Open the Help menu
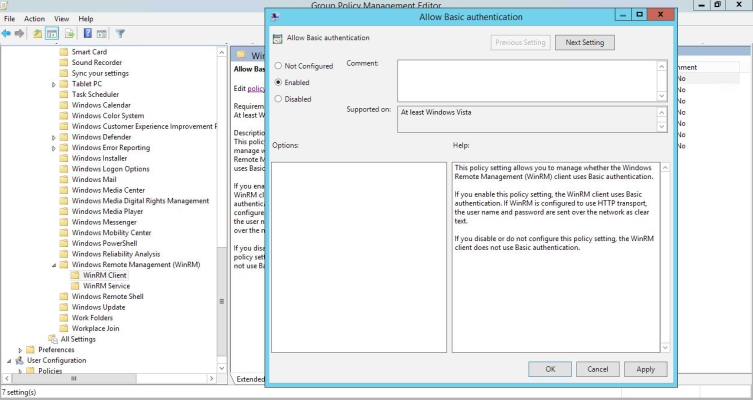The height and width of the screenshot is (400, 753). point(85,19)
